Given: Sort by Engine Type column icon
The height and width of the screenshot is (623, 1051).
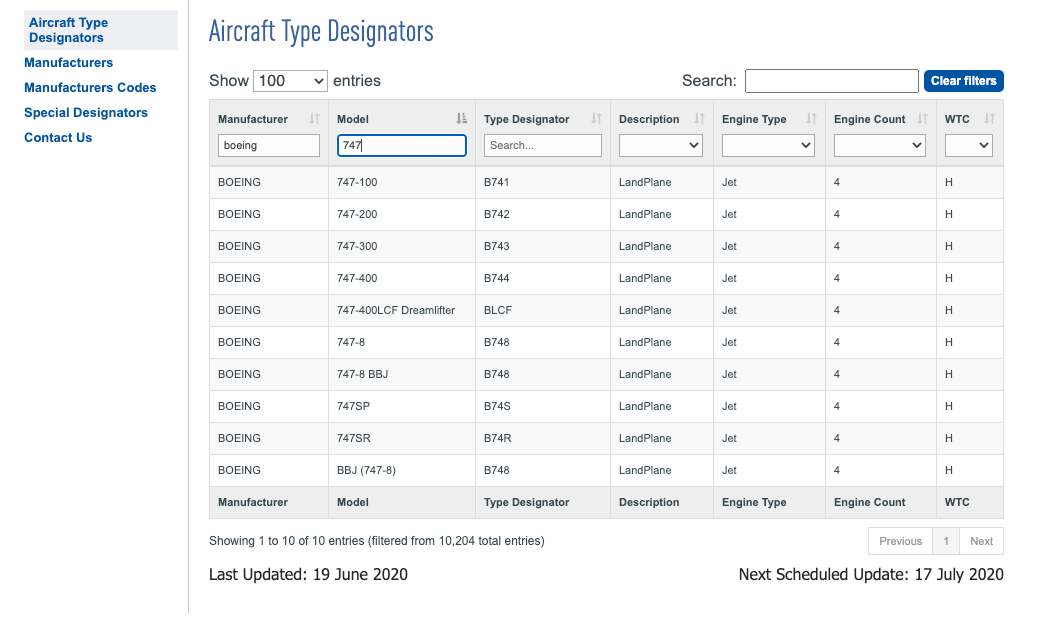Looking at the screenshot, I should point(811,119).
